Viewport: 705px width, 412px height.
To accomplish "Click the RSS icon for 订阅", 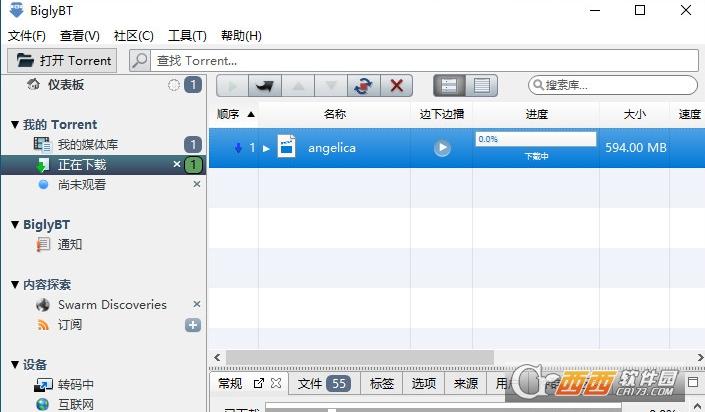I will [x=43, y=325].
